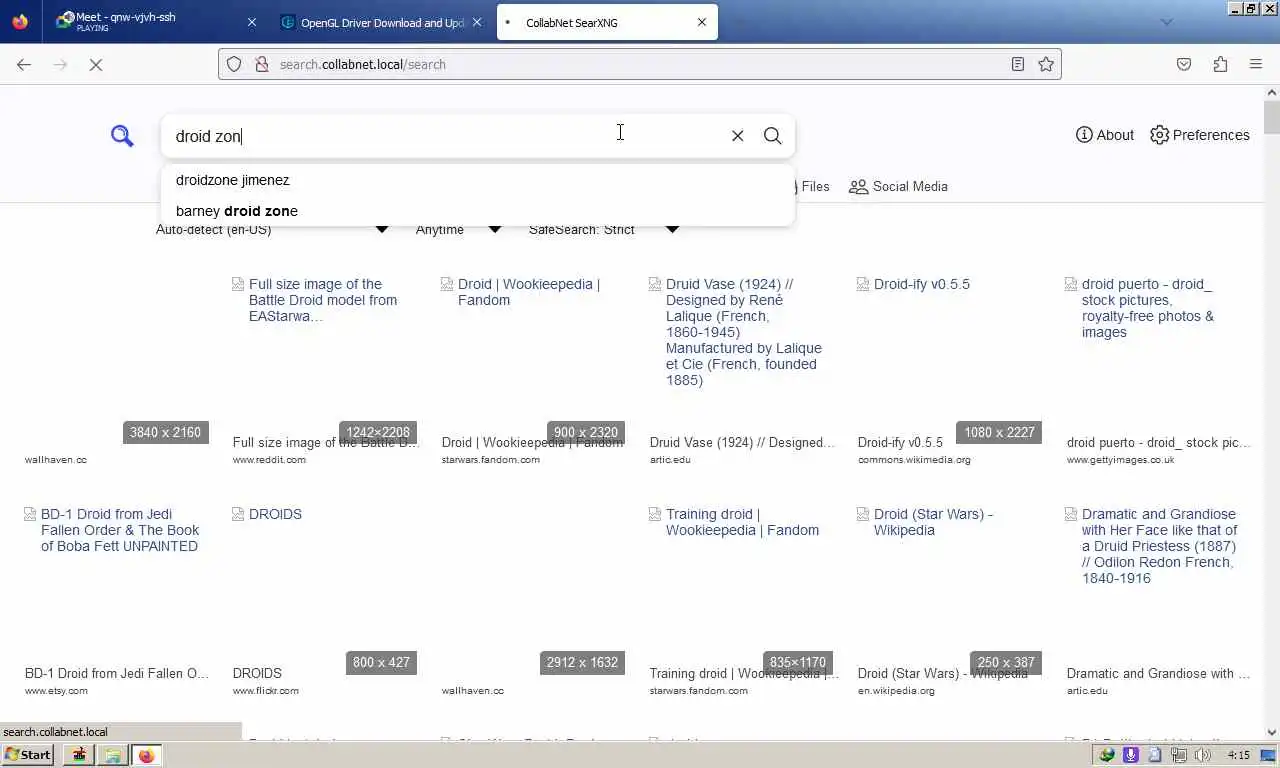Switch to Meet qnw-vjvh-ssh tab
This screenshot has height=768, width=1280.
coord(155,22)
